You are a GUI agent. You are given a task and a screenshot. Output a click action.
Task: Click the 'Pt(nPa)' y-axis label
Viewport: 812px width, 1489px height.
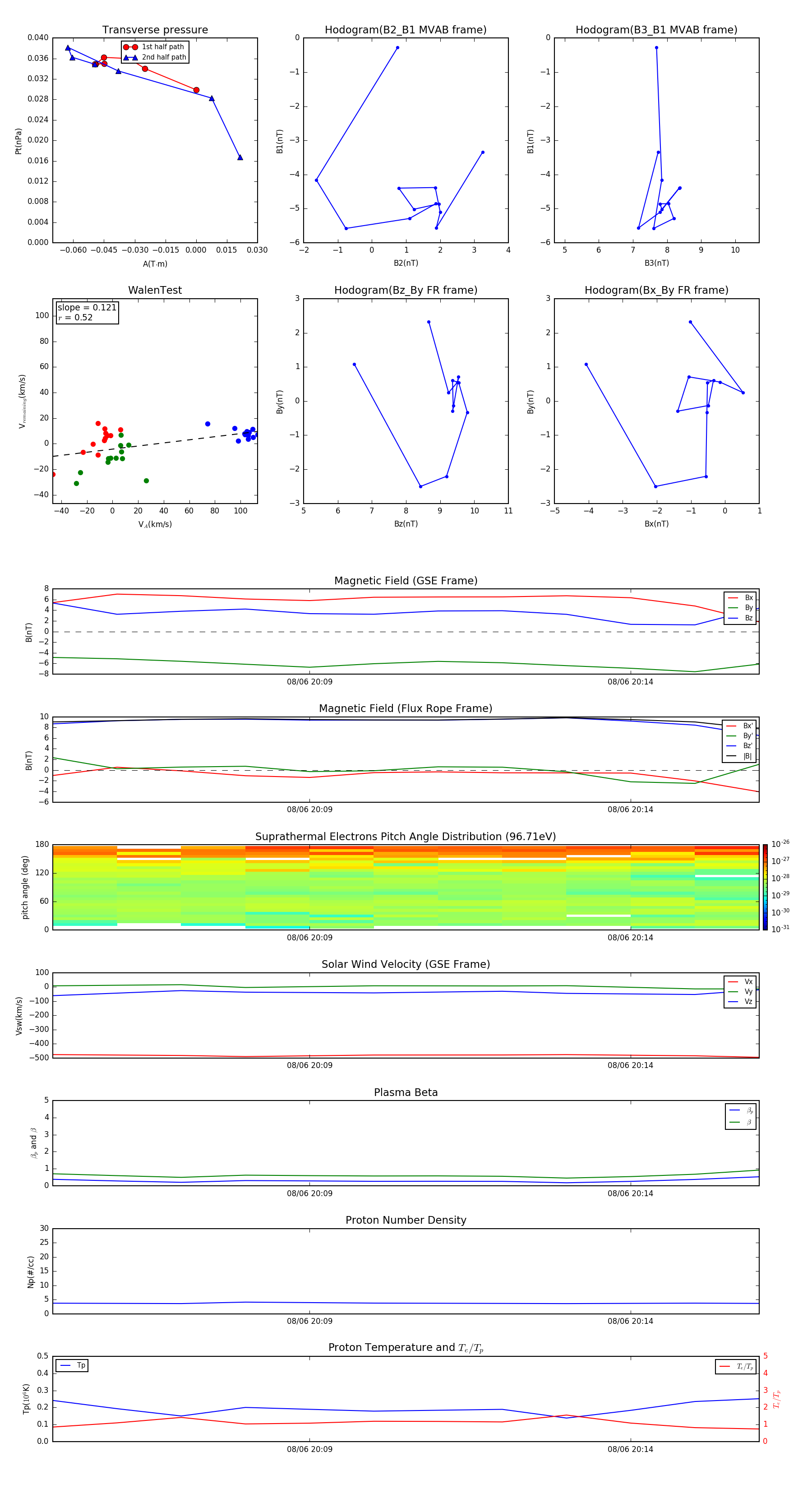point(18,141)
